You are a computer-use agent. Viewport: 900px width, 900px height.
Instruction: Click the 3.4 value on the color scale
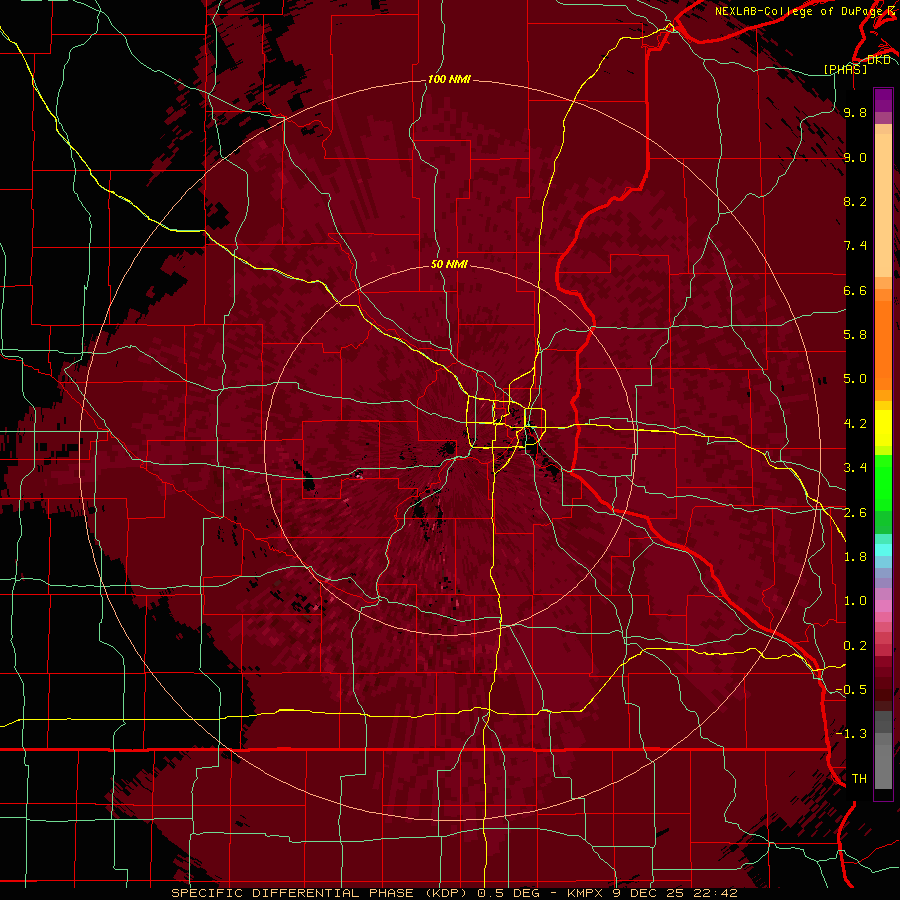coord(855,468)
